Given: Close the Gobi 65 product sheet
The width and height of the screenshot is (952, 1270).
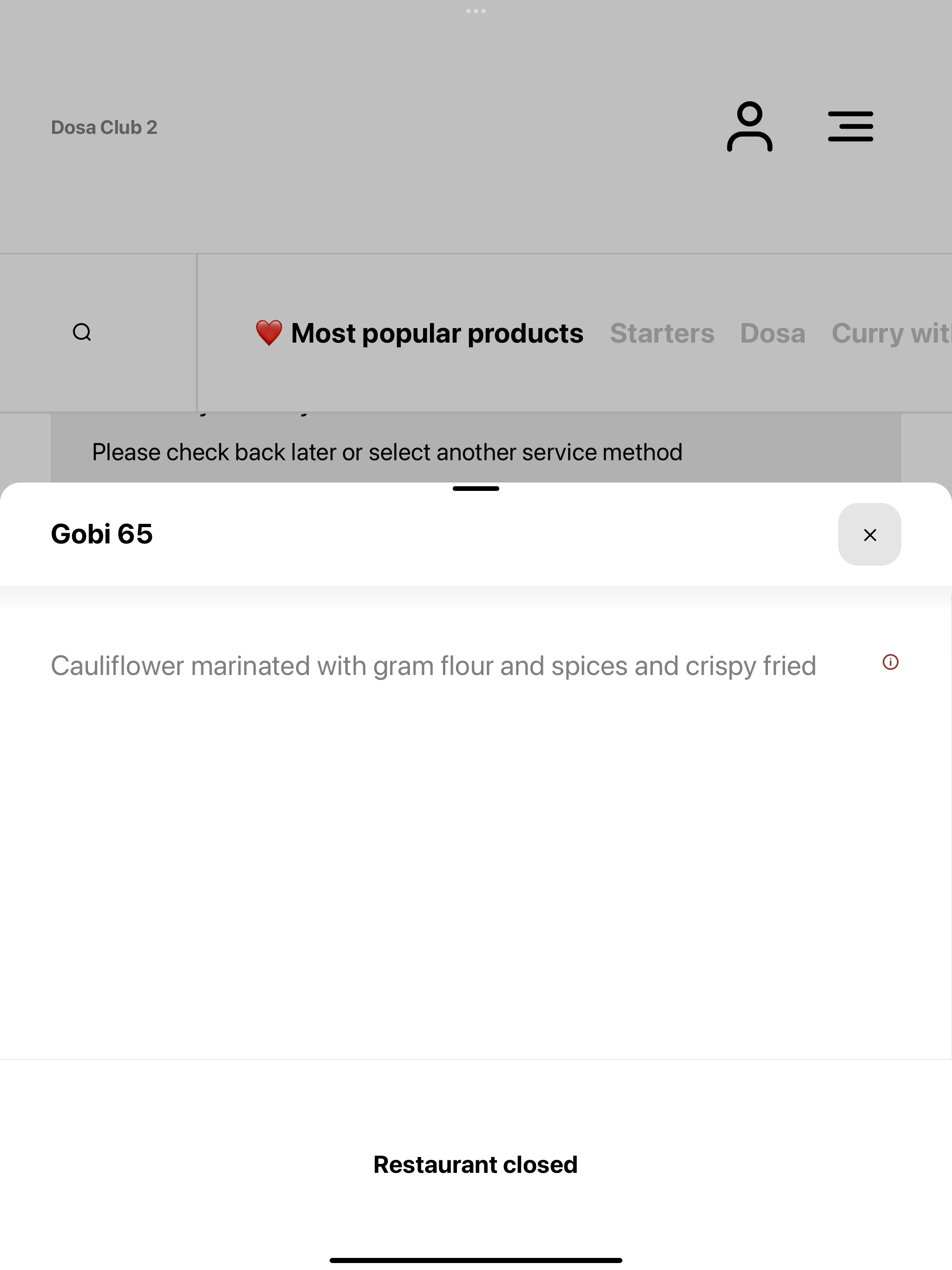Looking at the screenshot, I should click(x=869, y=535).
